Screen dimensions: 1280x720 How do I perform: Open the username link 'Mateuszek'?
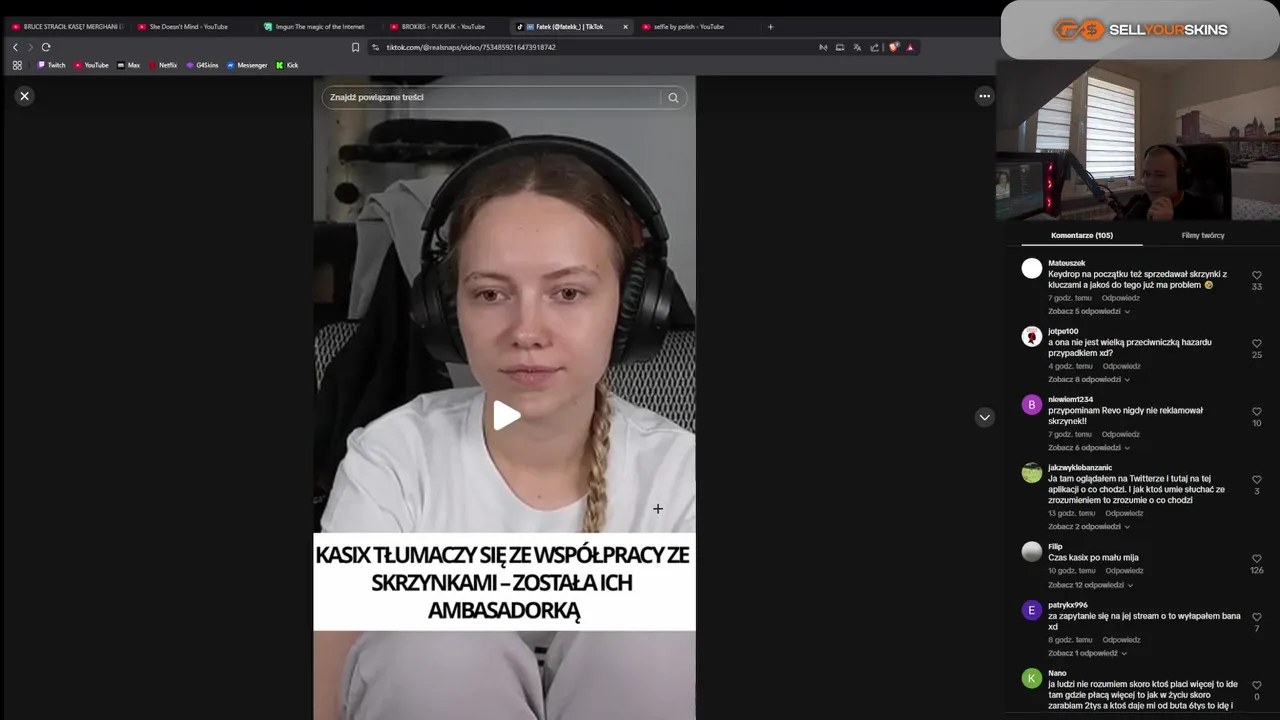point(1066,263)
